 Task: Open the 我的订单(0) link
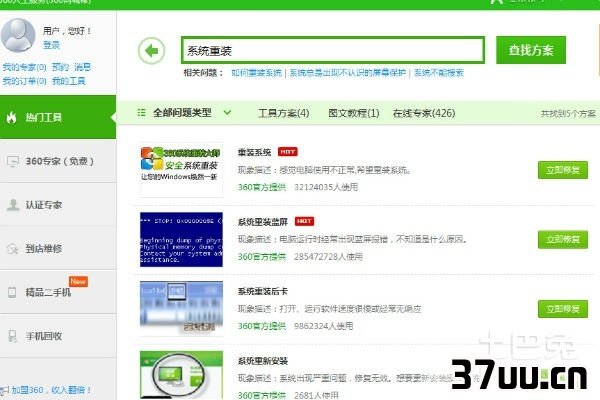(x=24, y=81)
